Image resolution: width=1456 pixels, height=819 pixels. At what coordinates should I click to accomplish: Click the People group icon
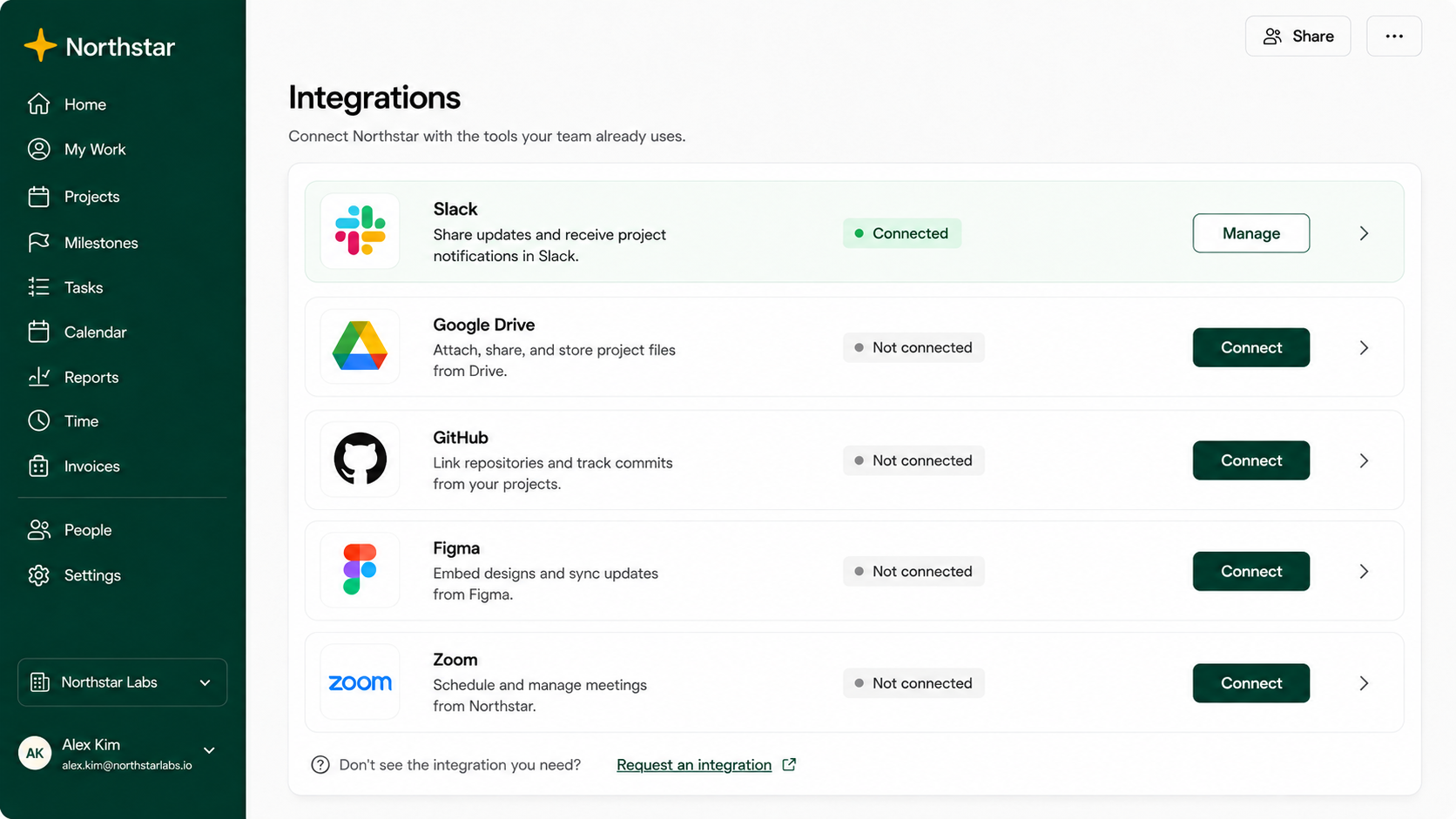[x=38, y=529]
